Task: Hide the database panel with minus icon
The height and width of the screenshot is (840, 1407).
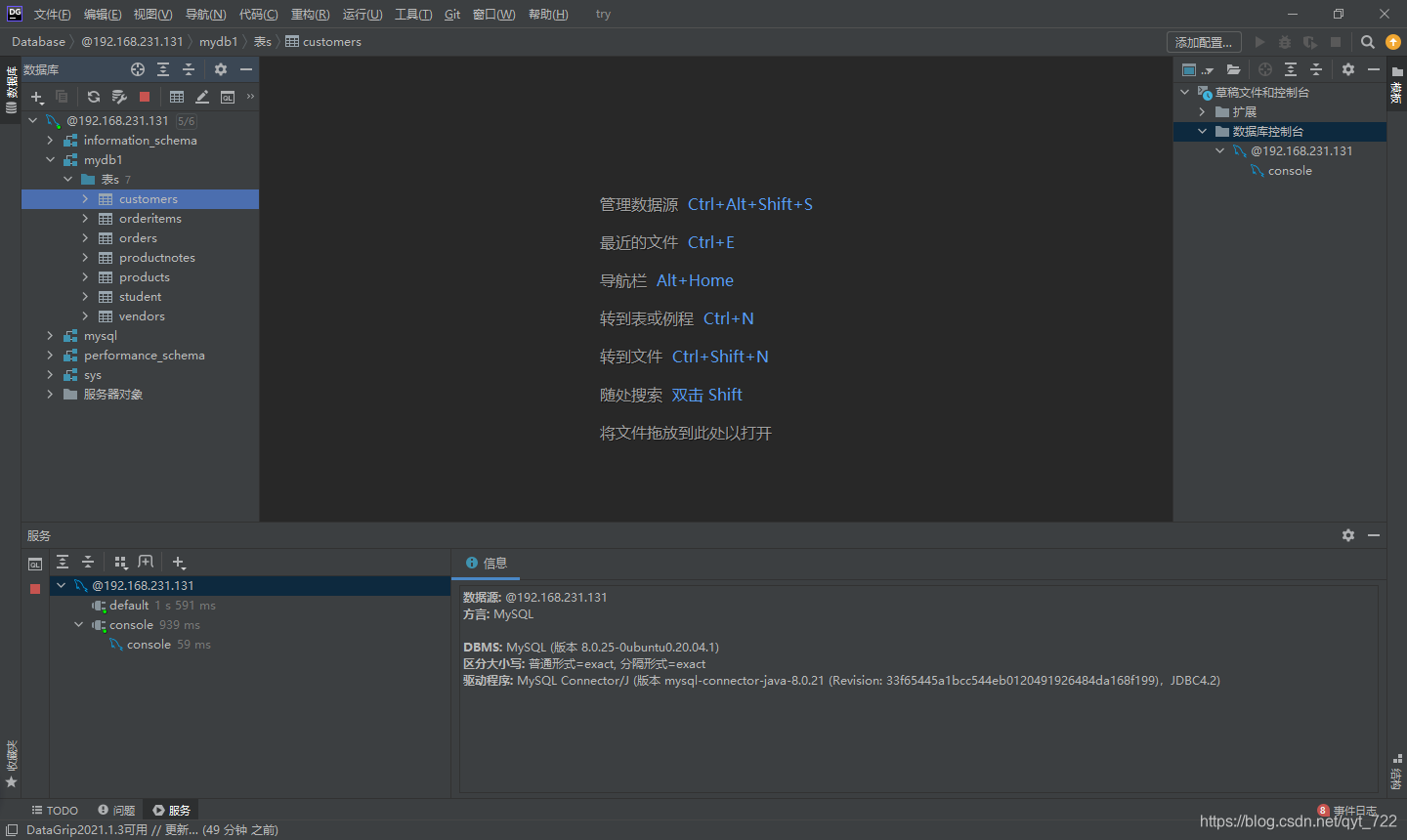Action: (x=246, y=69)
